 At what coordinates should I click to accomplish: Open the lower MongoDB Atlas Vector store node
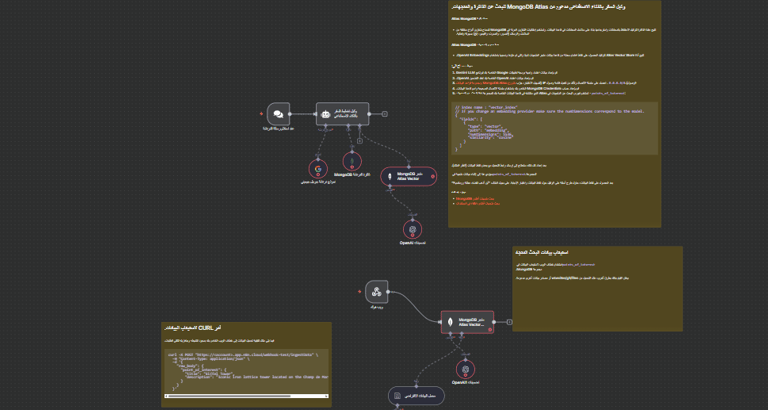click(467, 322)
